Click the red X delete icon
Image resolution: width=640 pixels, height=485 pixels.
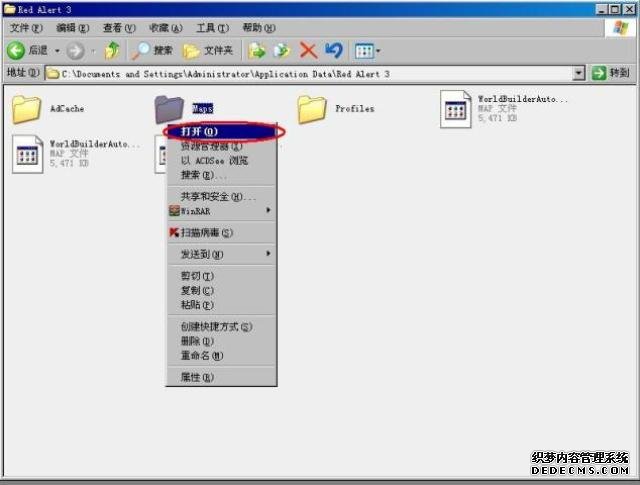(308, 51)
